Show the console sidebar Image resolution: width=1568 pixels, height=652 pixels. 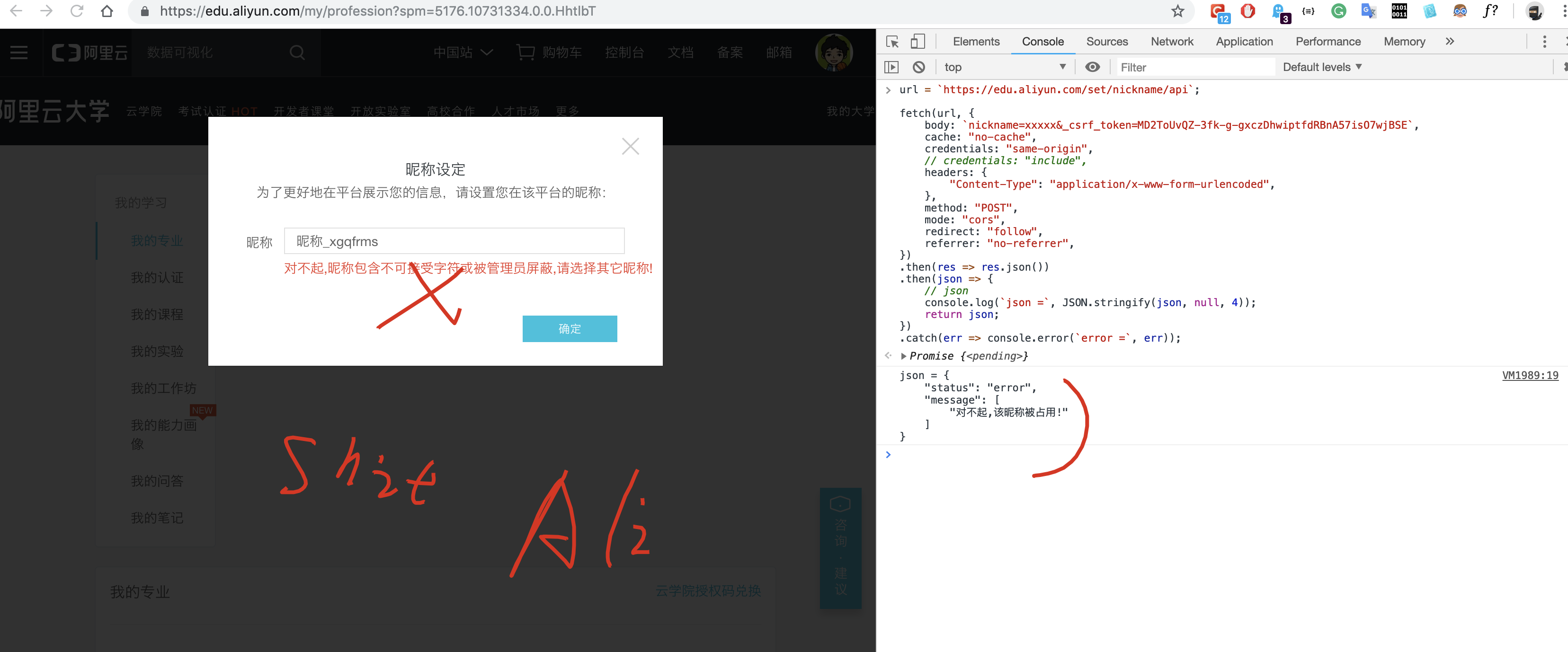891,67
